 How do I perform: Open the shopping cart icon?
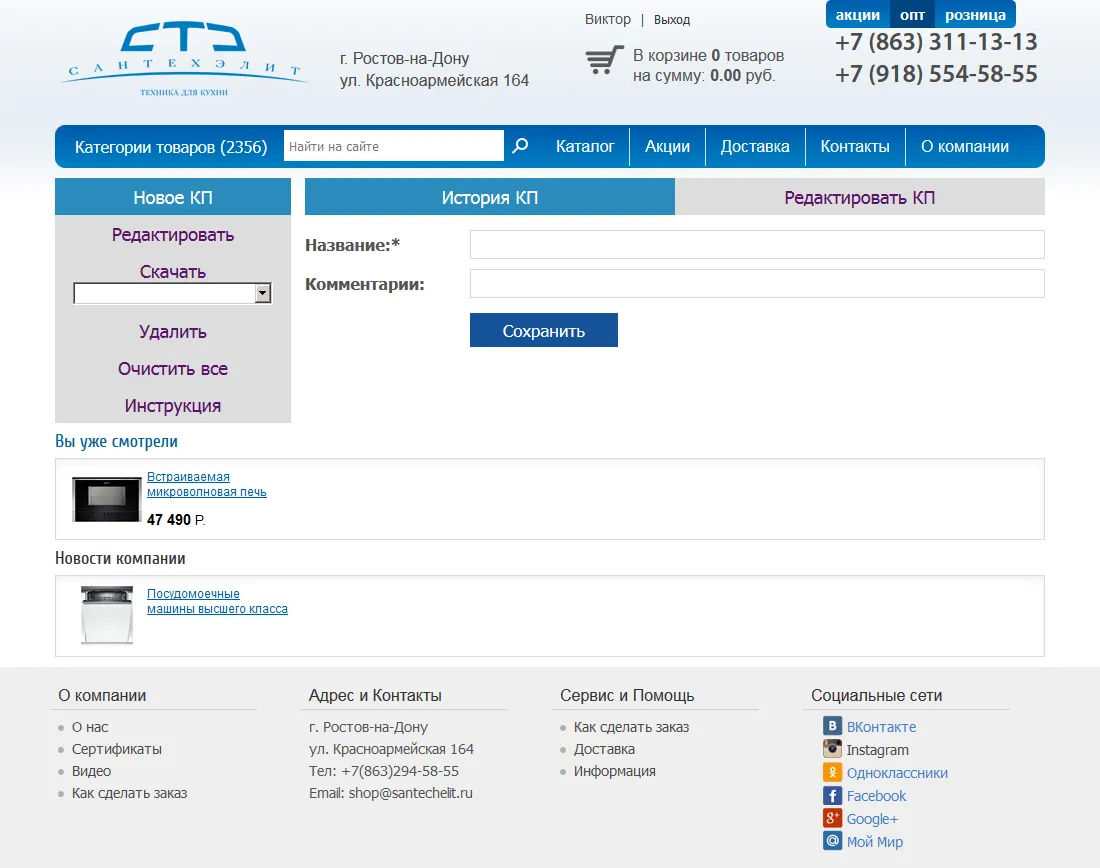(604, 60)
